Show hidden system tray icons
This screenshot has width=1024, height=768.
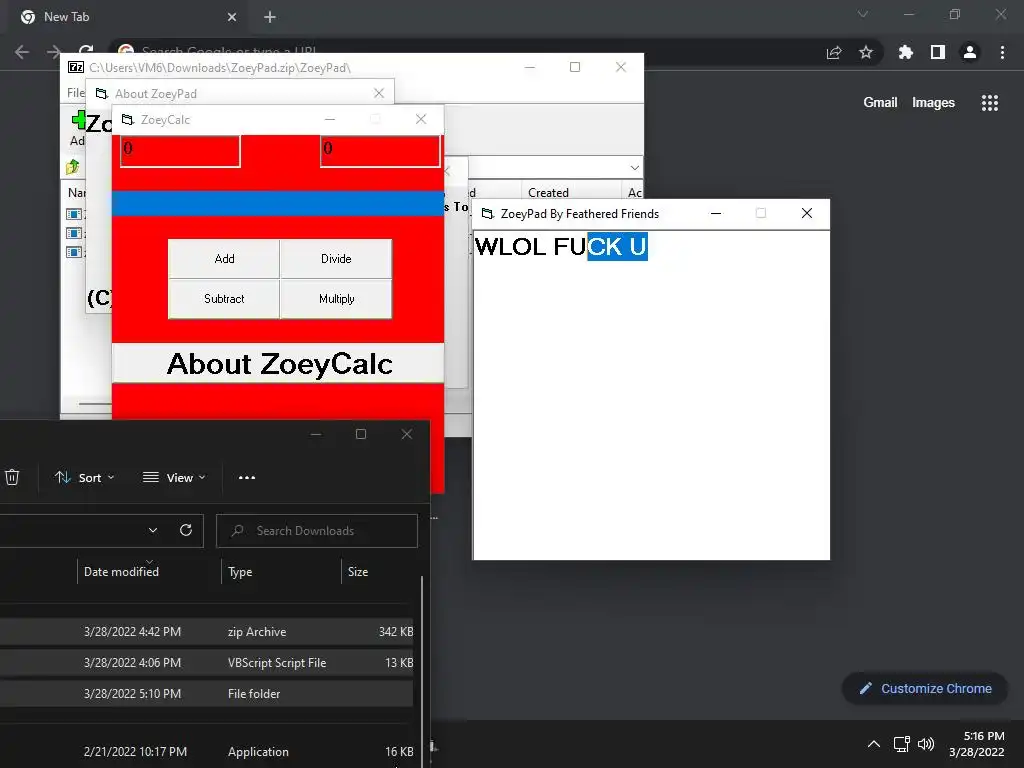click(874, 744)
